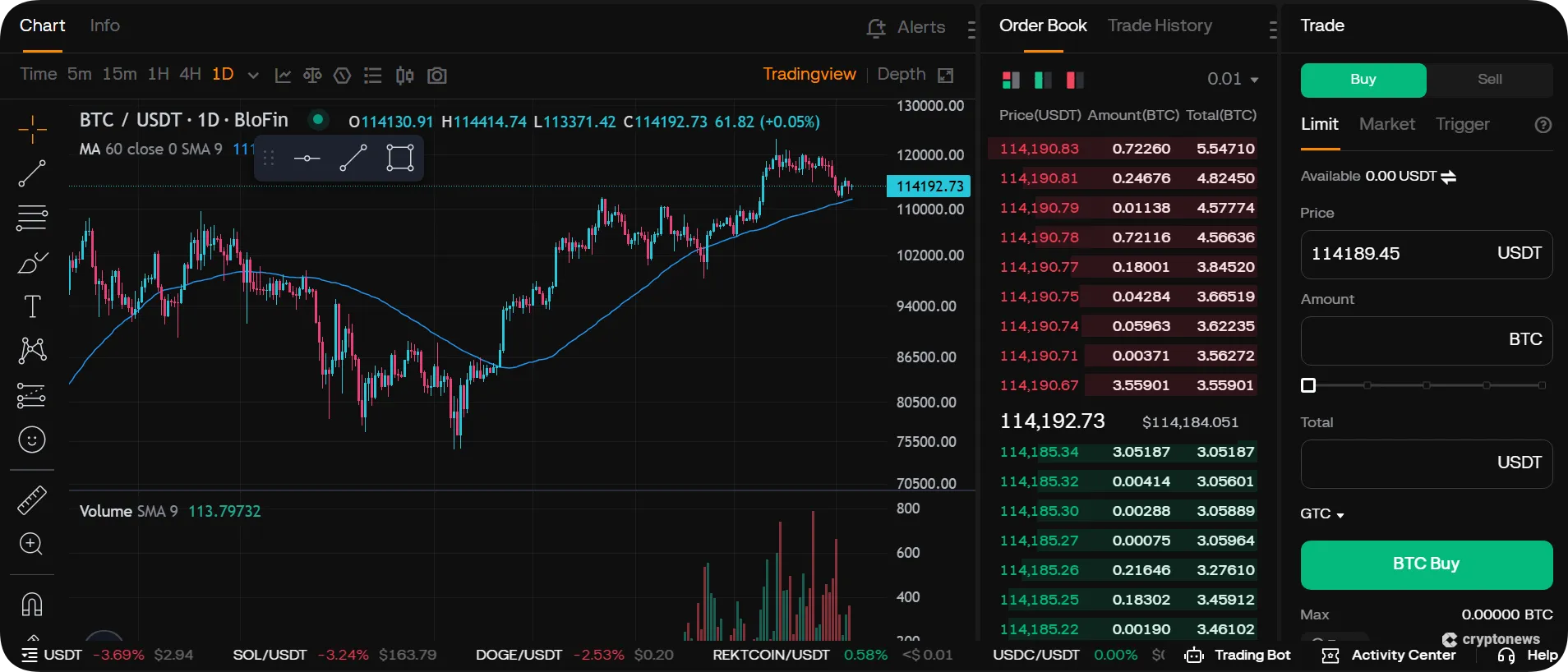Expand more timeframes dropdown arrow

[x=253, y=76]
